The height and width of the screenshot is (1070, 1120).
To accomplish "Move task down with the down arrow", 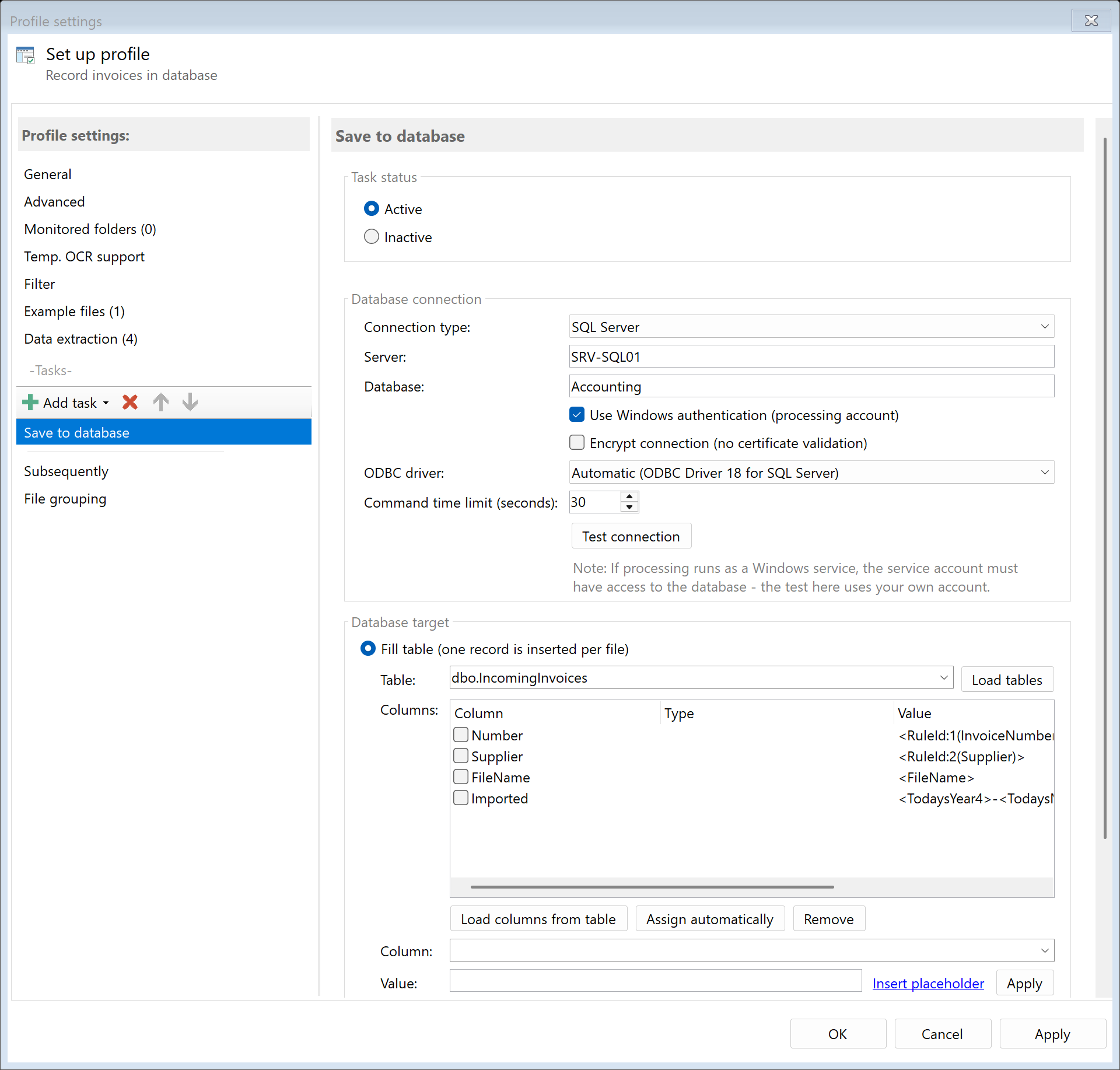I will [190, 403].
